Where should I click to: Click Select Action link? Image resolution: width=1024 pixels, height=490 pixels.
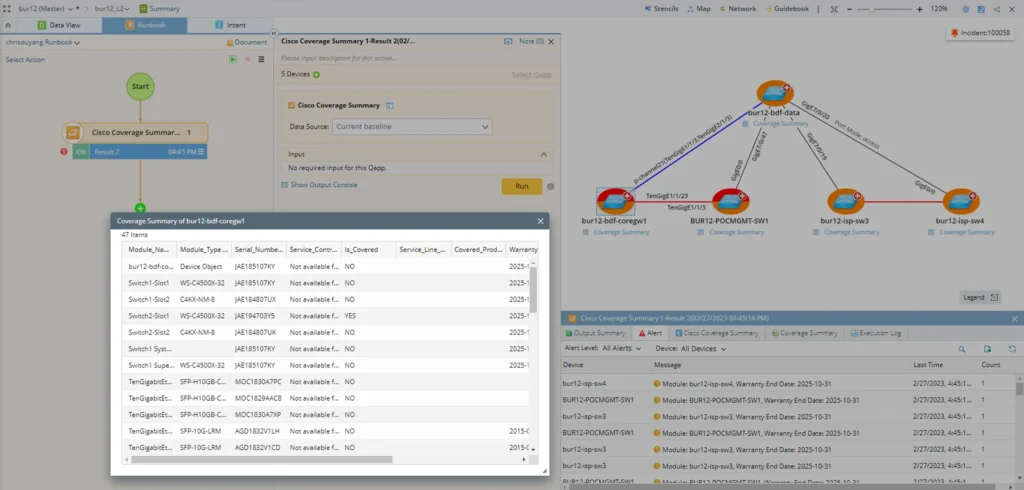point(25,59)
